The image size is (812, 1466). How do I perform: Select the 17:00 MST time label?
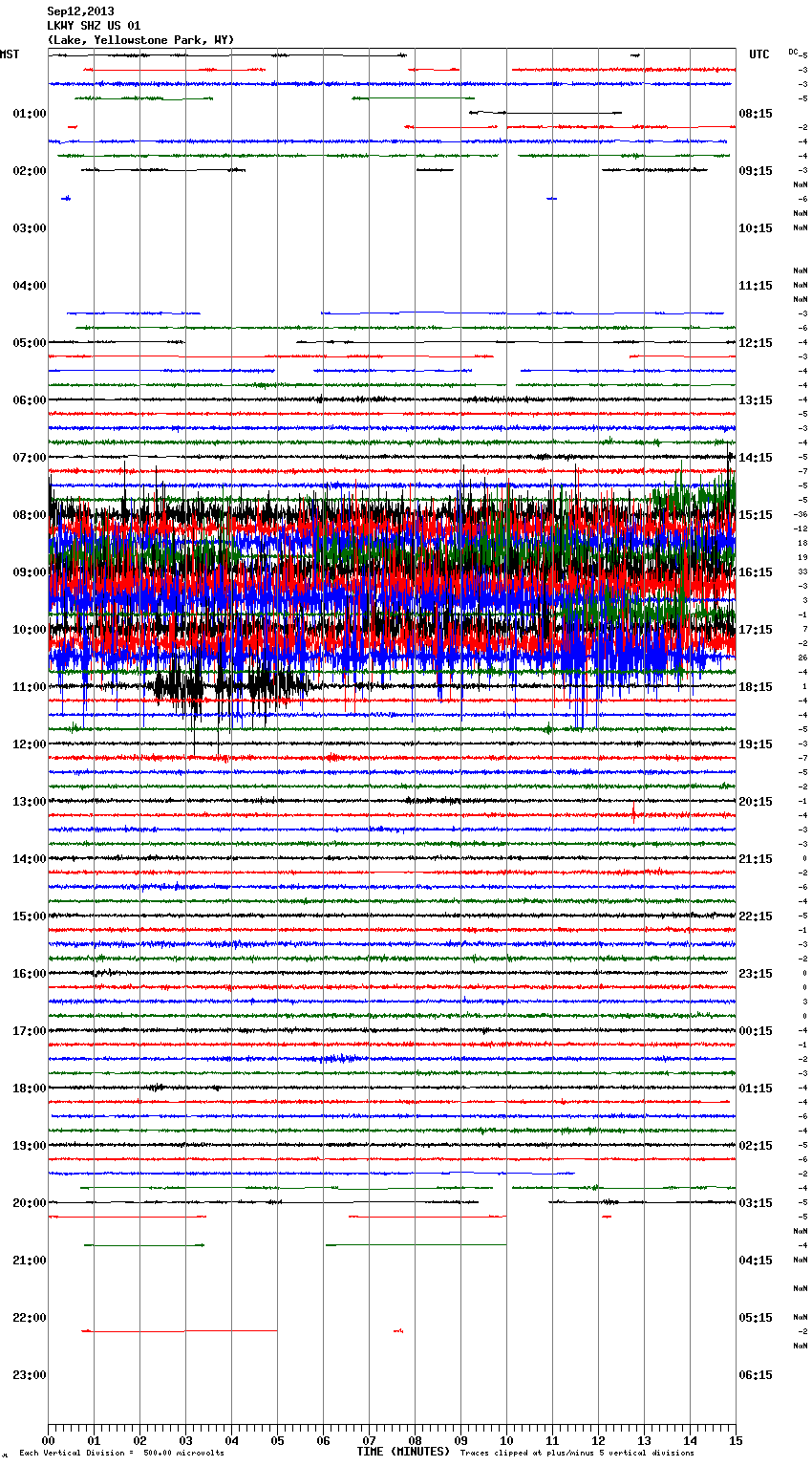[30, 1031]
